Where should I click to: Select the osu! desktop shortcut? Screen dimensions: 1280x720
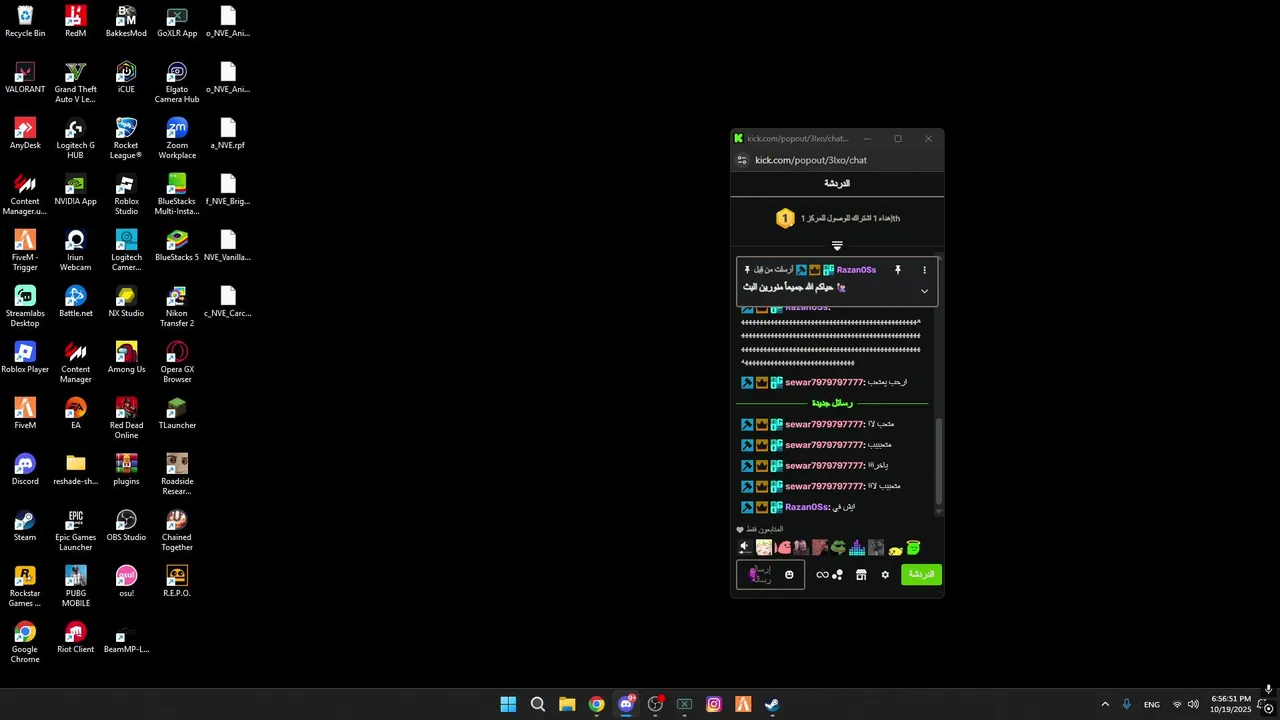(x=126, y=581)
